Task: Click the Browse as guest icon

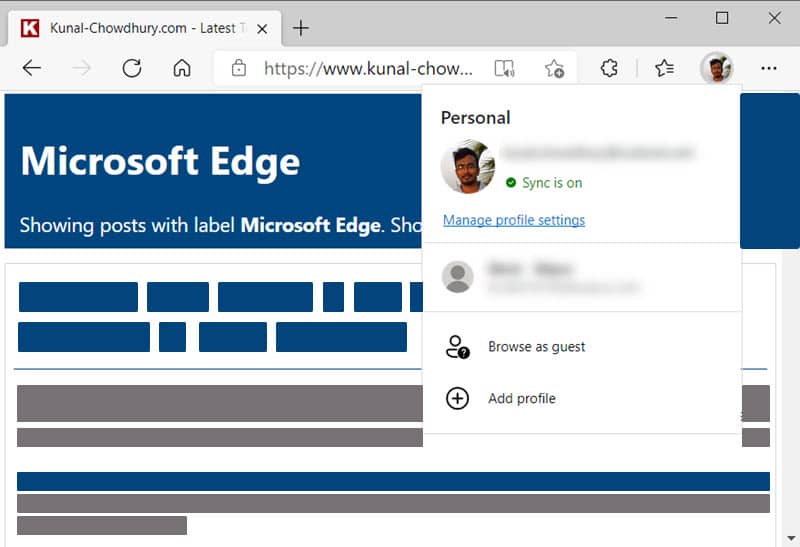Action: (457, 346)
